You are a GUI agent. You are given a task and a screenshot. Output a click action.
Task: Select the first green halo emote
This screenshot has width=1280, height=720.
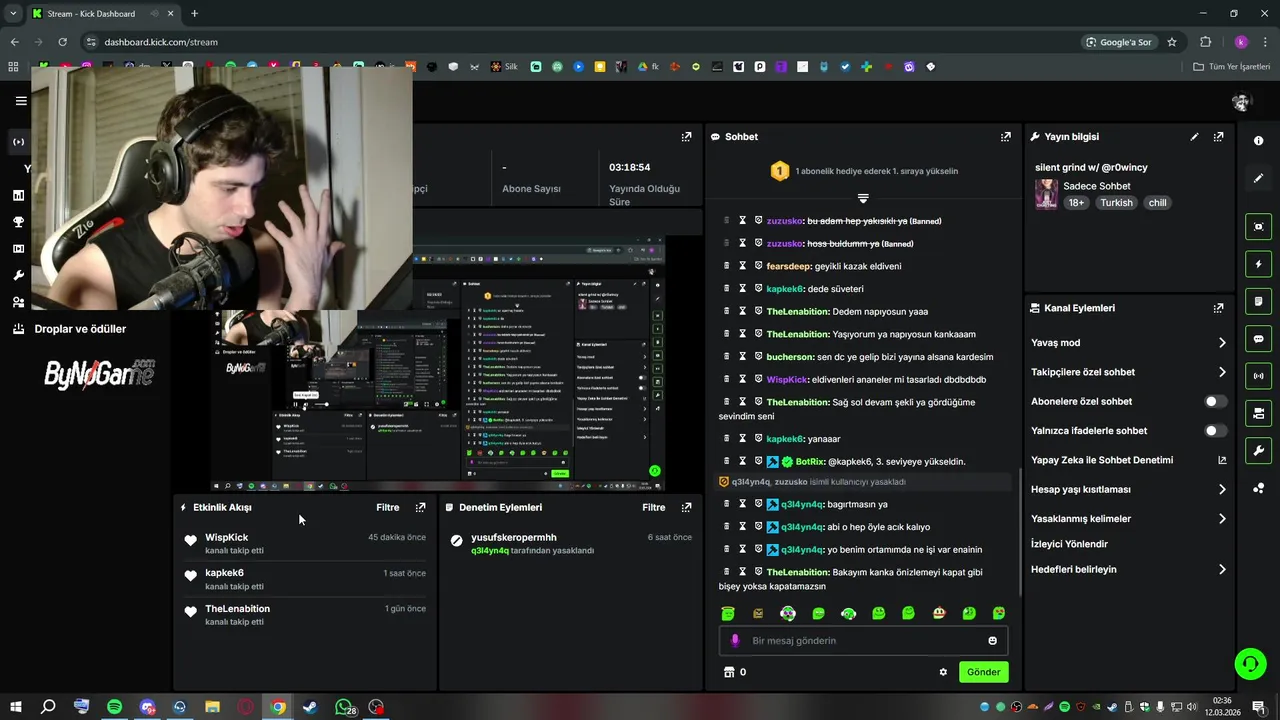(728, 614)
